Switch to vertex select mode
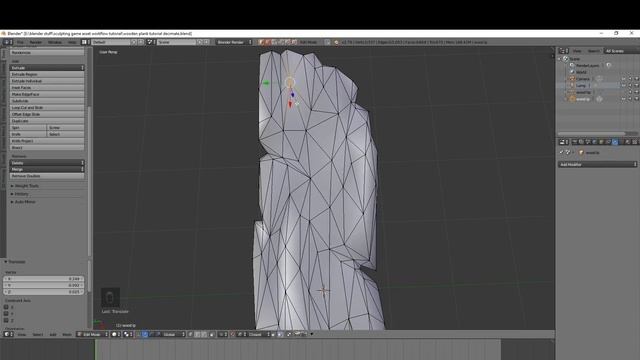The image size is (640, 360). [x=190, y=334]
